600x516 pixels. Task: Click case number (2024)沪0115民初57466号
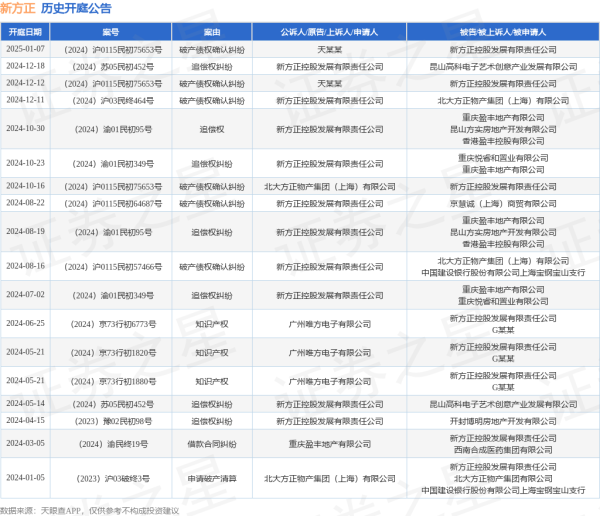coord(113,267)
